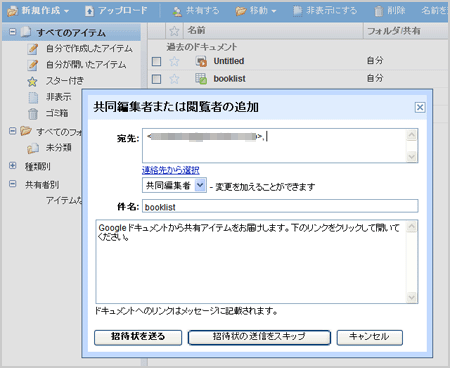Click 招待状の送信をスキップ button
Screen dimensions: 450x368
click(x=259, y=337)
